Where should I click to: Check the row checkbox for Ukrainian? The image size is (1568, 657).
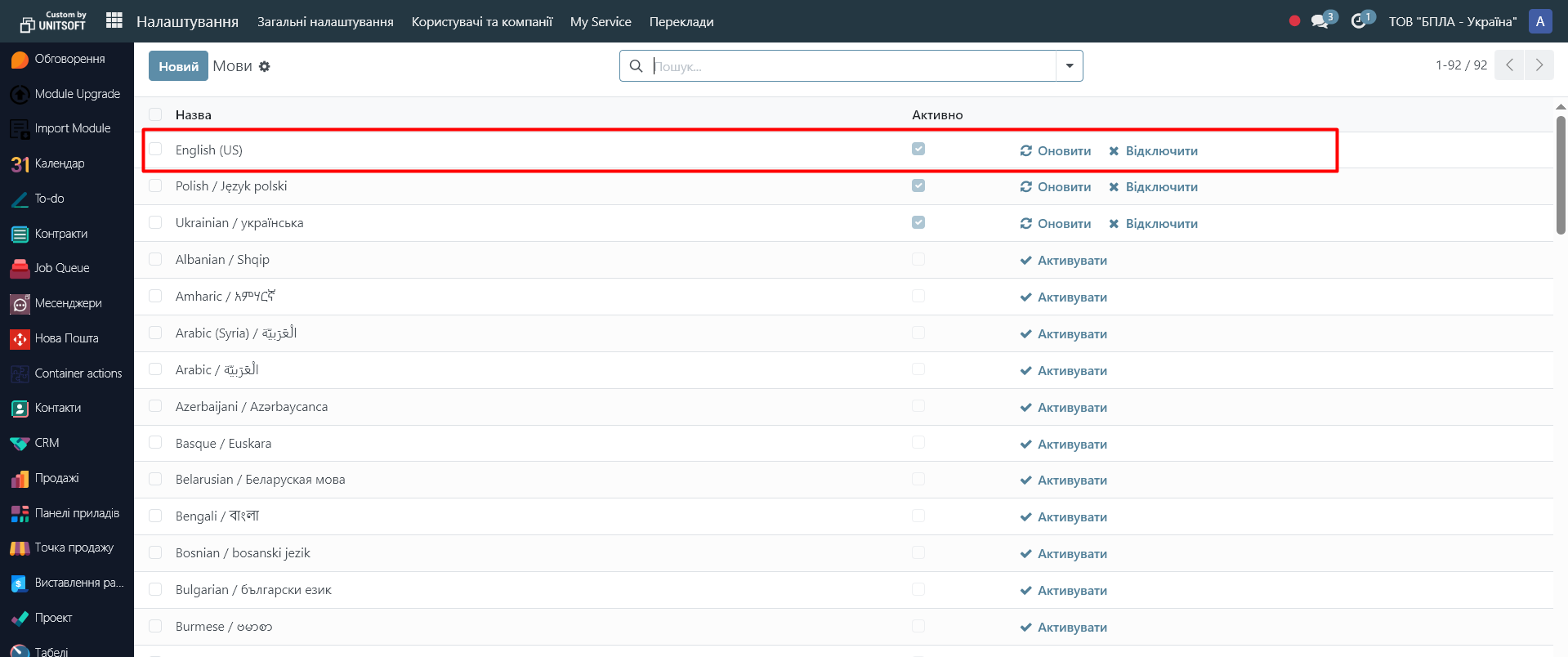155,223
